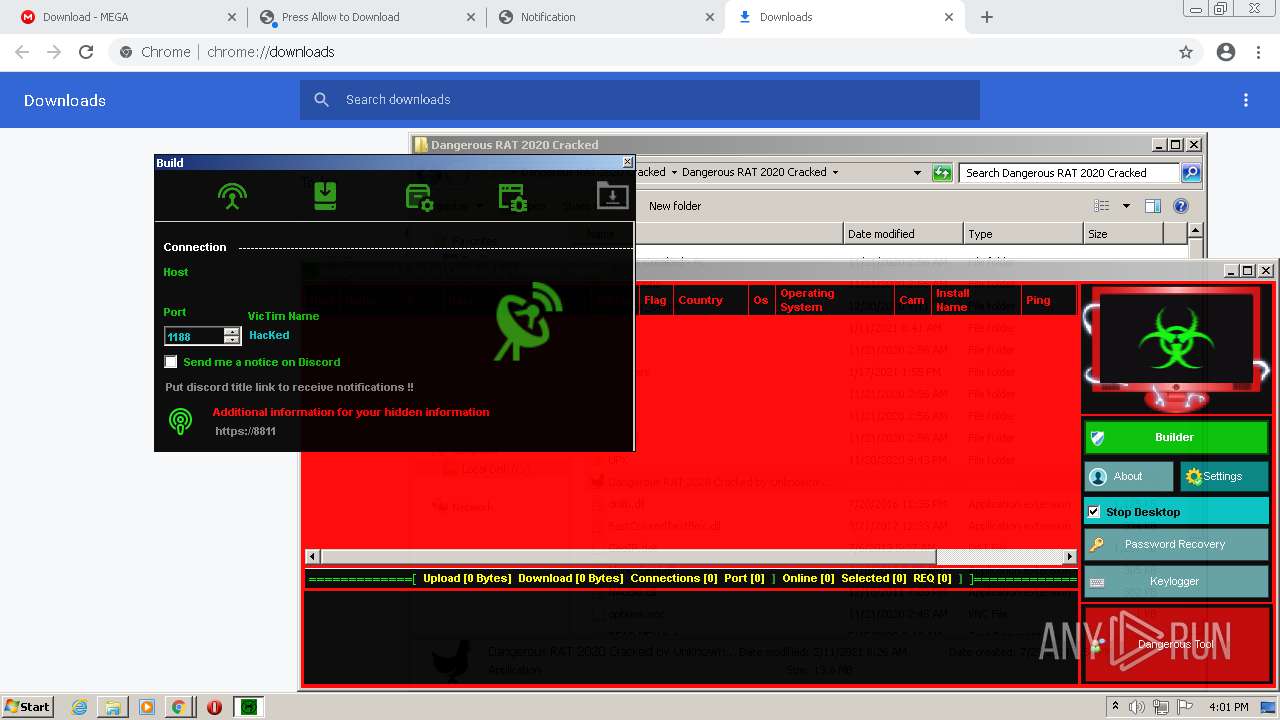
Task: Select the window-with-bug icon in Build window
Action: (512, 196)
